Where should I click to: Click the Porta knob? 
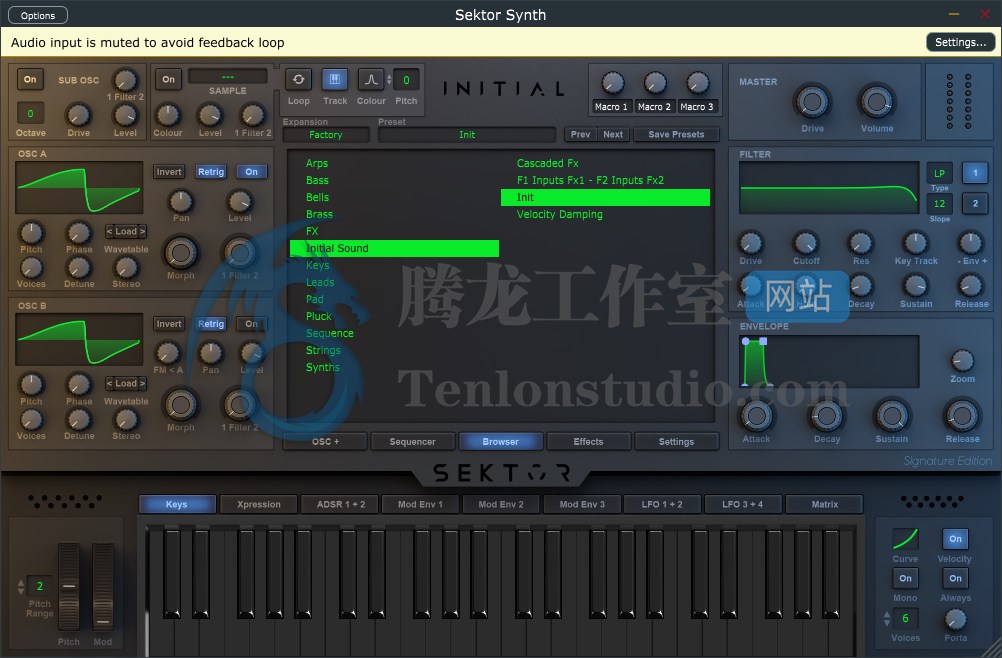pyautogui.click(x=955, y=619)
